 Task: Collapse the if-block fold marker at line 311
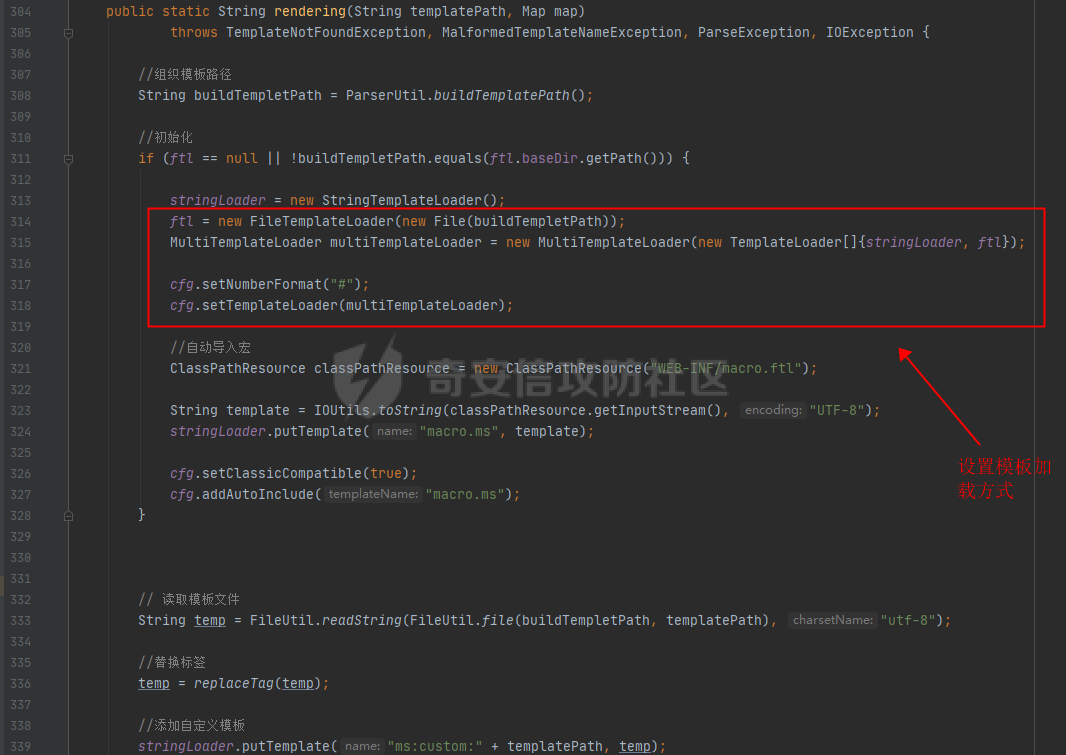click(68, 159)
